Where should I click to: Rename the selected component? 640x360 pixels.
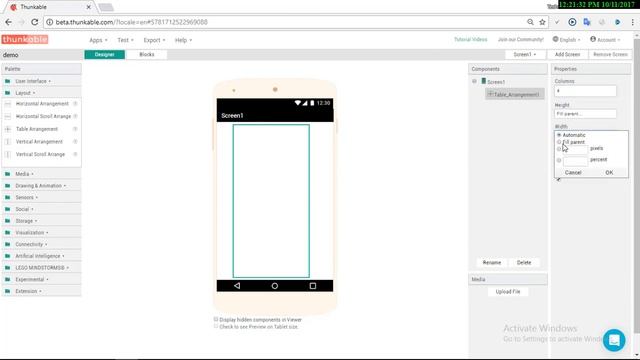[x=492, y=262]
